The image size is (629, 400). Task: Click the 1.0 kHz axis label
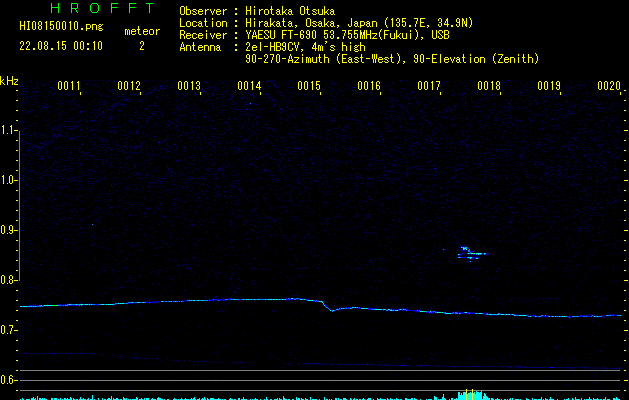click(x=8, y=180)
